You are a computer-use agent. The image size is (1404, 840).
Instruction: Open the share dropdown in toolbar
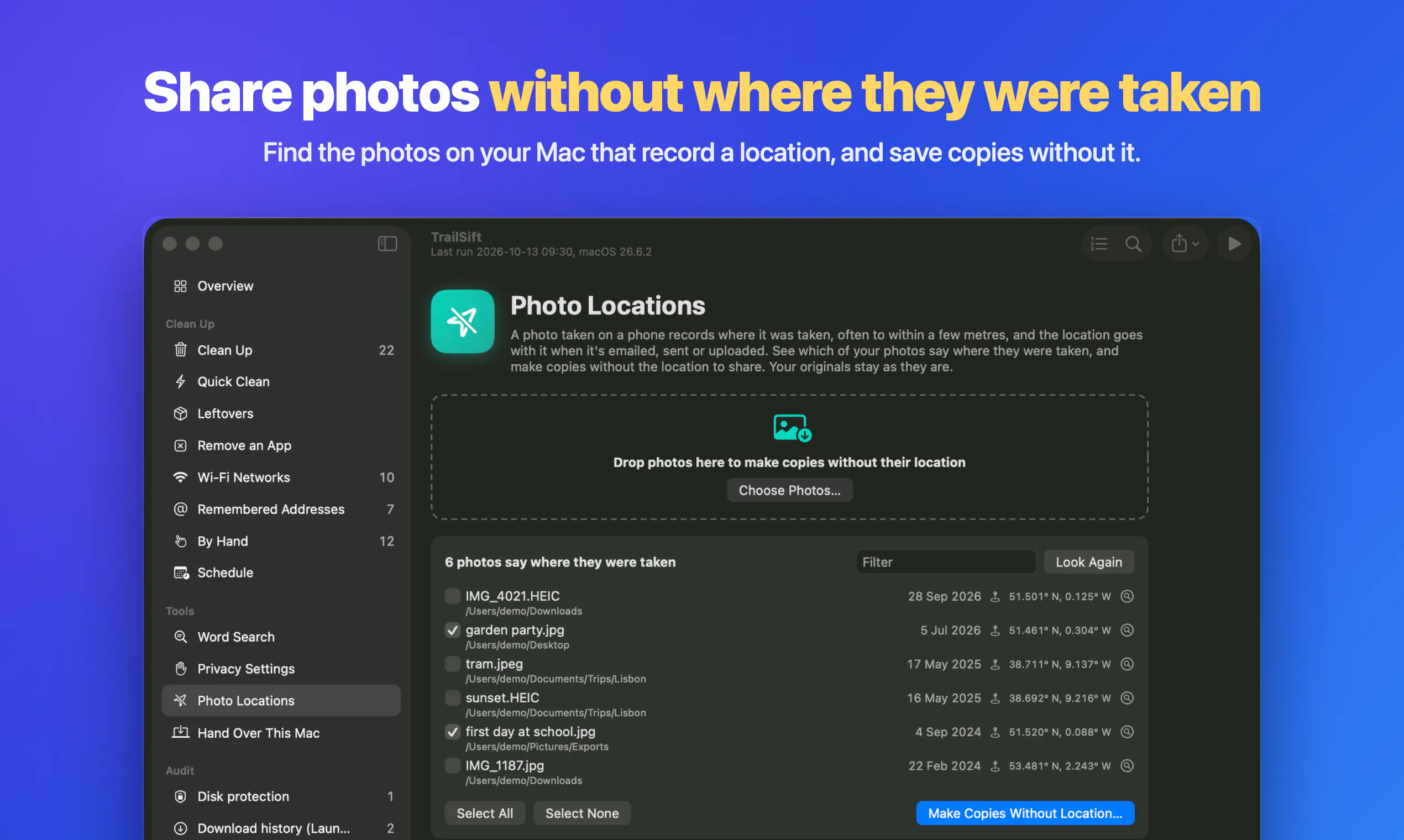1185,244
